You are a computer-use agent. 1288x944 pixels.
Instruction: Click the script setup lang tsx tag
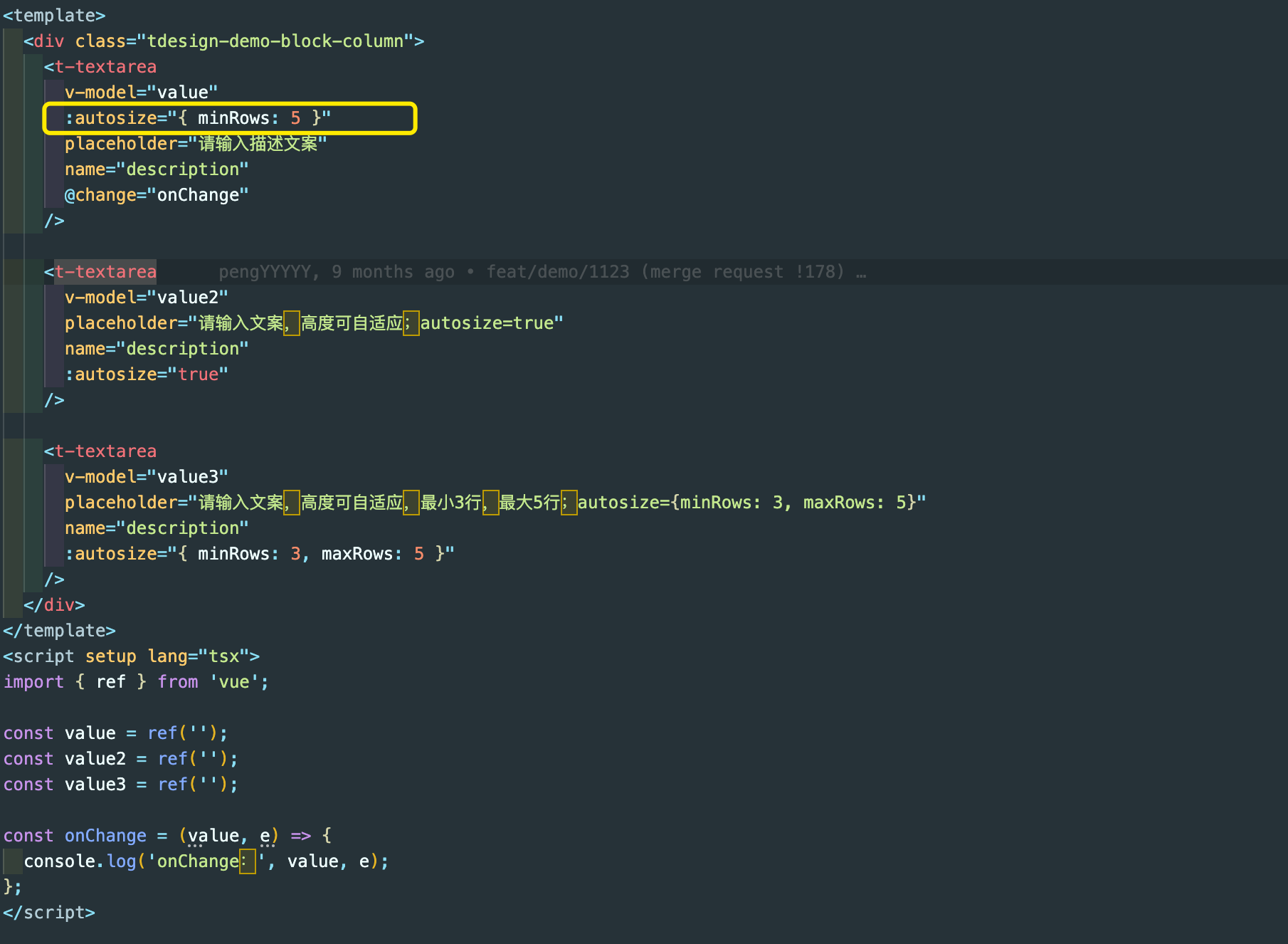pos(132,656)
